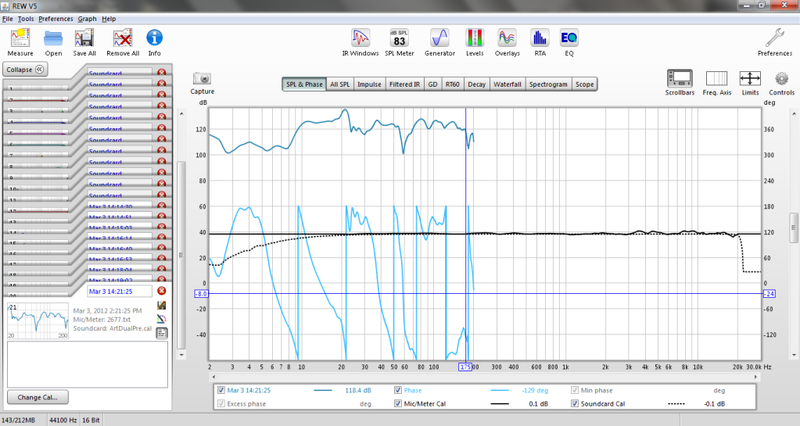Click the measurement name field Mar 3 14:21:25
800x426 pixels.
(120, 291)
